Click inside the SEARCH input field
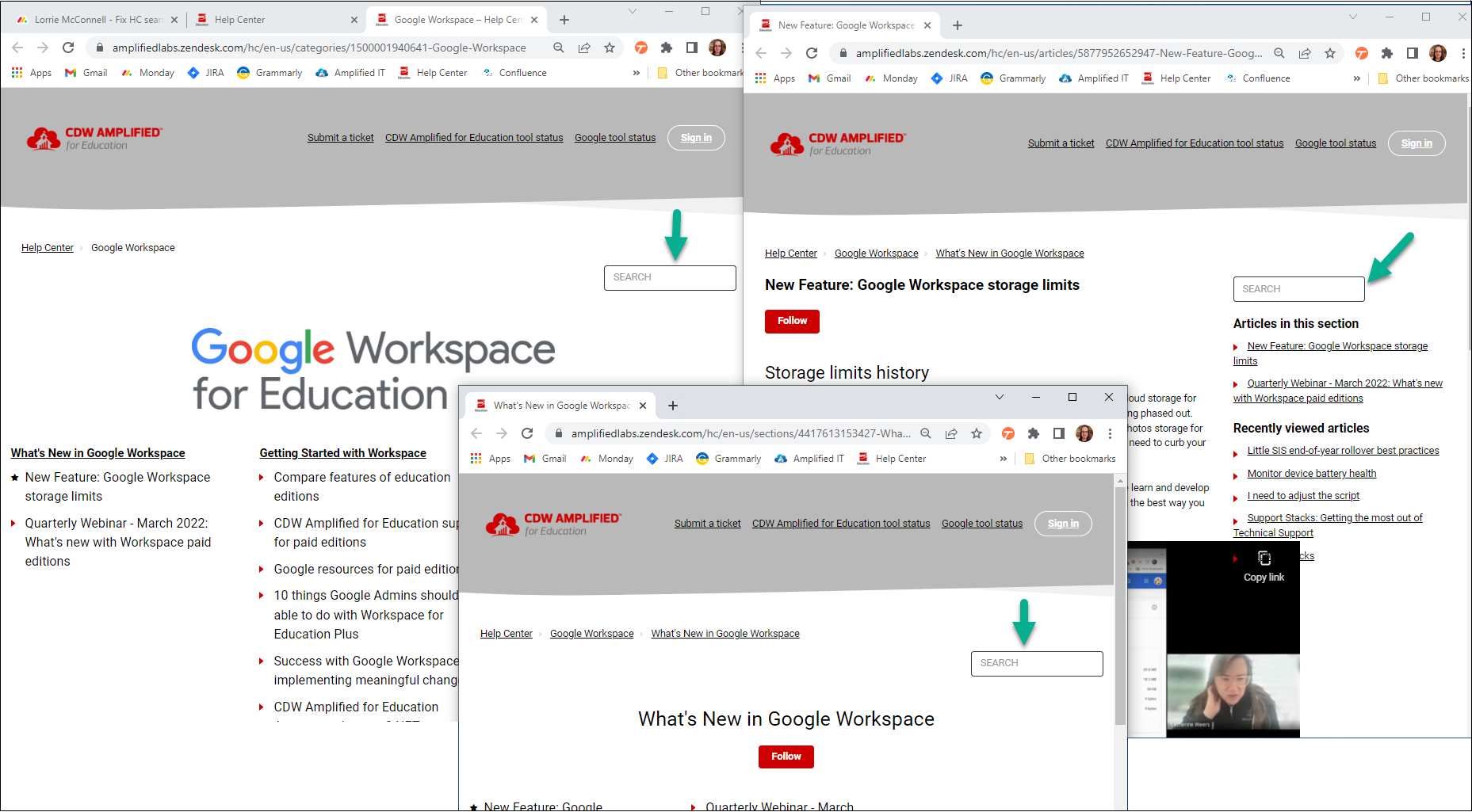 (1037, 663)
